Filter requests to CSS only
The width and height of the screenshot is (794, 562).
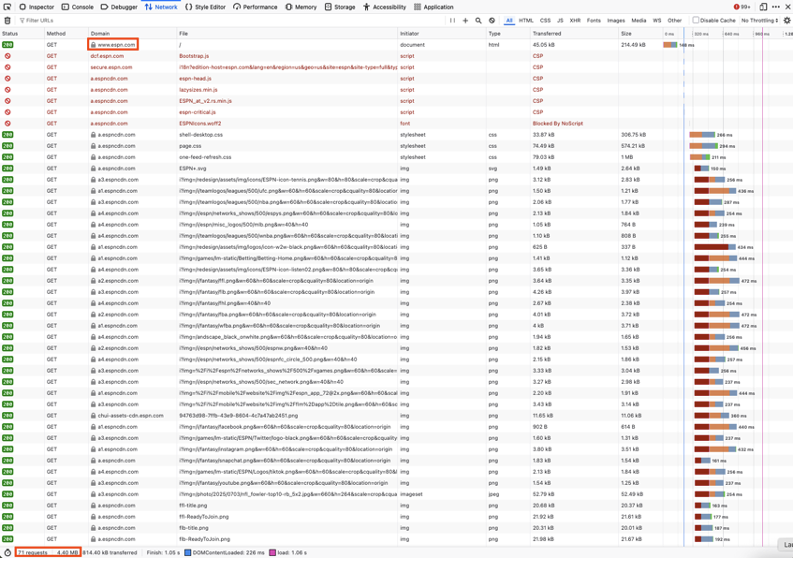(x=545, y=21)
